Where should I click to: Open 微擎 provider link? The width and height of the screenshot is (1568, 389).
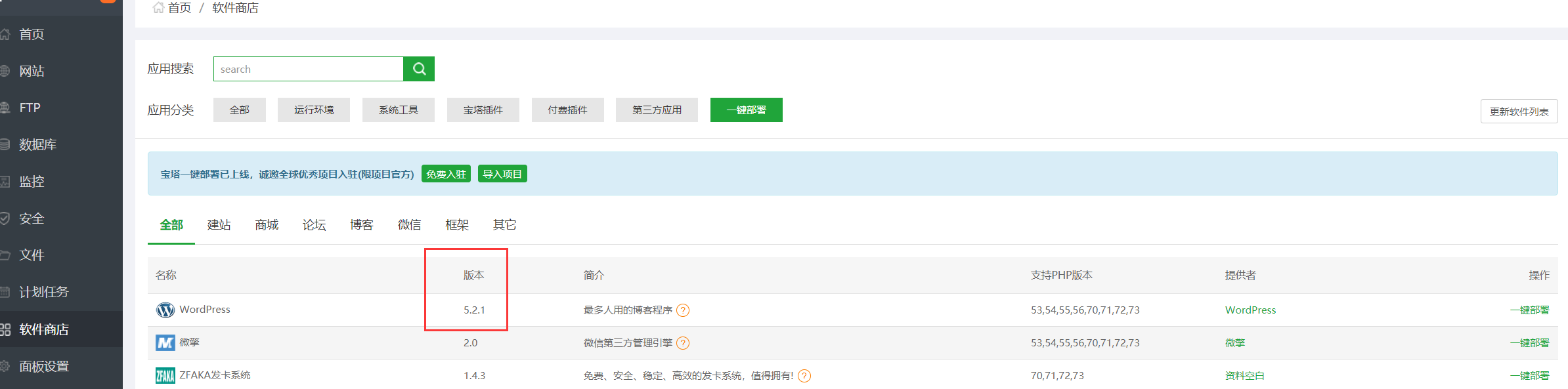[1235, 342]
